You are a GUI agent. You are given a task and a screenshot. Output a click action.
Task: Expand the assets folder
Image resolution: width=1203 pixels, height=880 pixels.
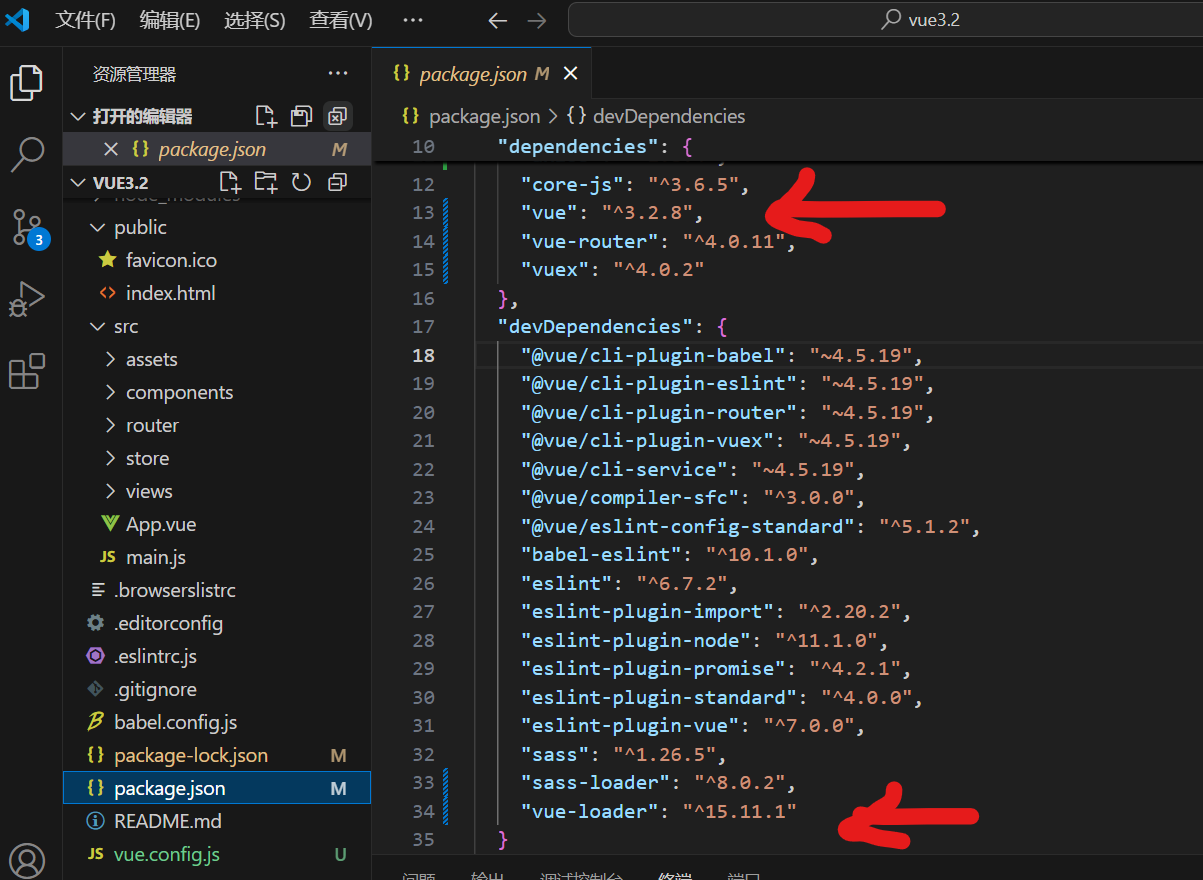tap(111, 359)
